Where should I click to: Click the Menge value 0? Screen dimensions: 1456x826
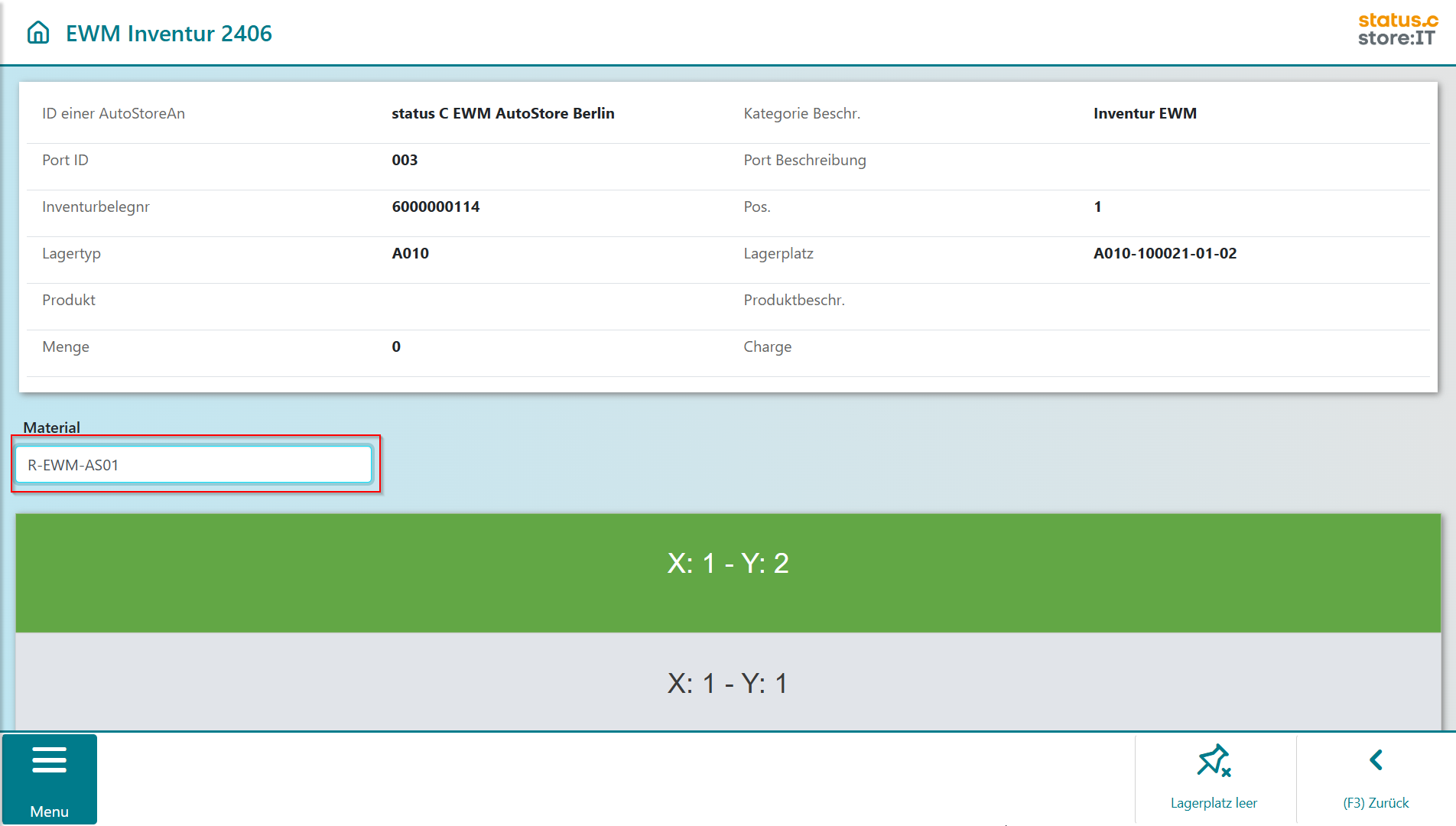pos(396,346)
